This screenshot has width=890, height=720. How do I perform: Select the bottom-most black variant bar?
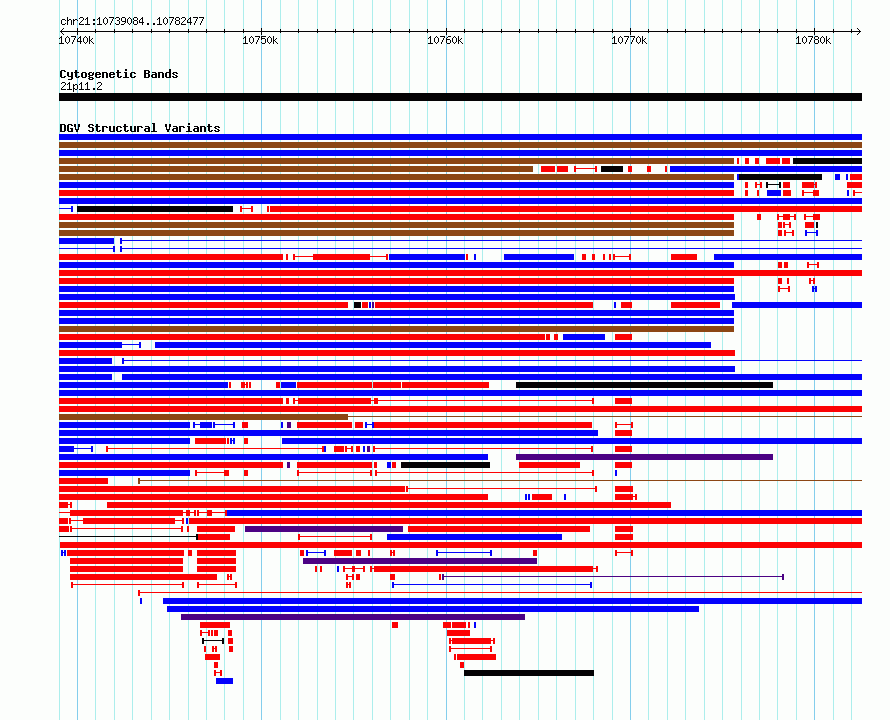click(529, 673)
